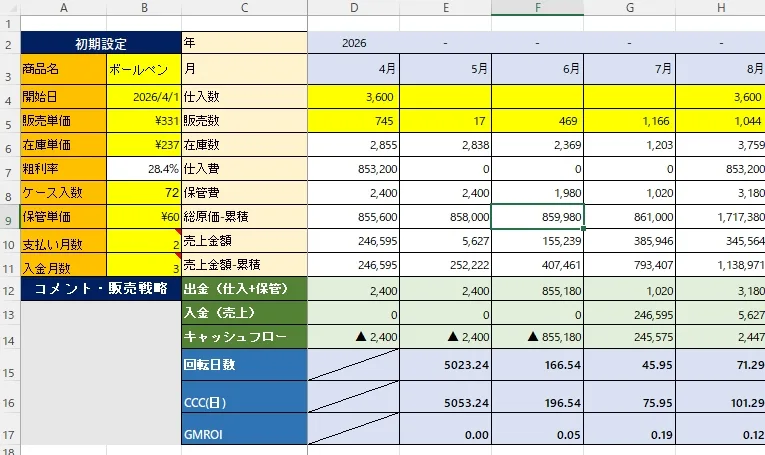This screenshot has height=455, width=765.
Task: Select July cash inflow 246,595 in row 13
Action: click(x=629, y=313)
